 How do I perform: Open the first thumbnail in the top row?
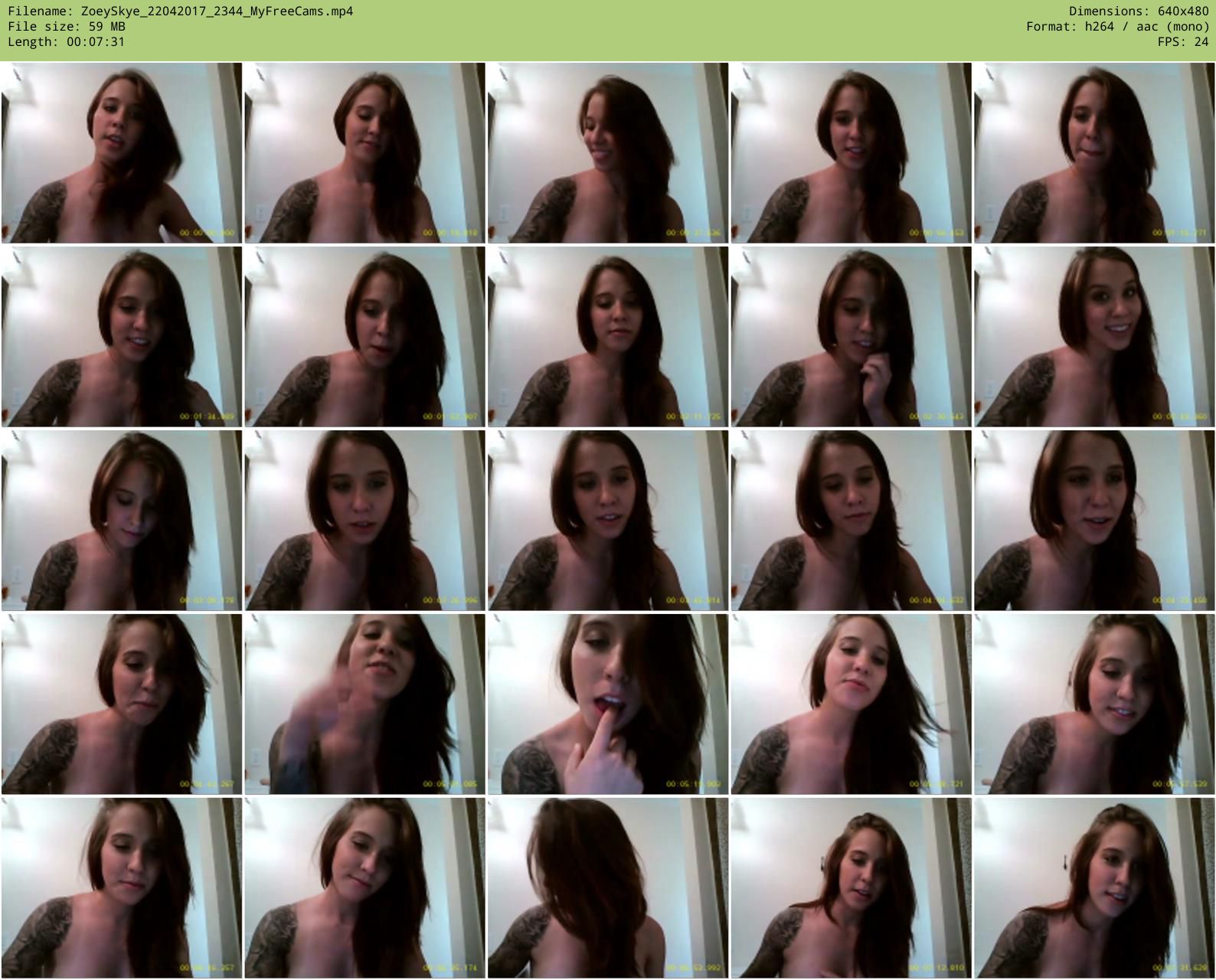coord(122,153)
